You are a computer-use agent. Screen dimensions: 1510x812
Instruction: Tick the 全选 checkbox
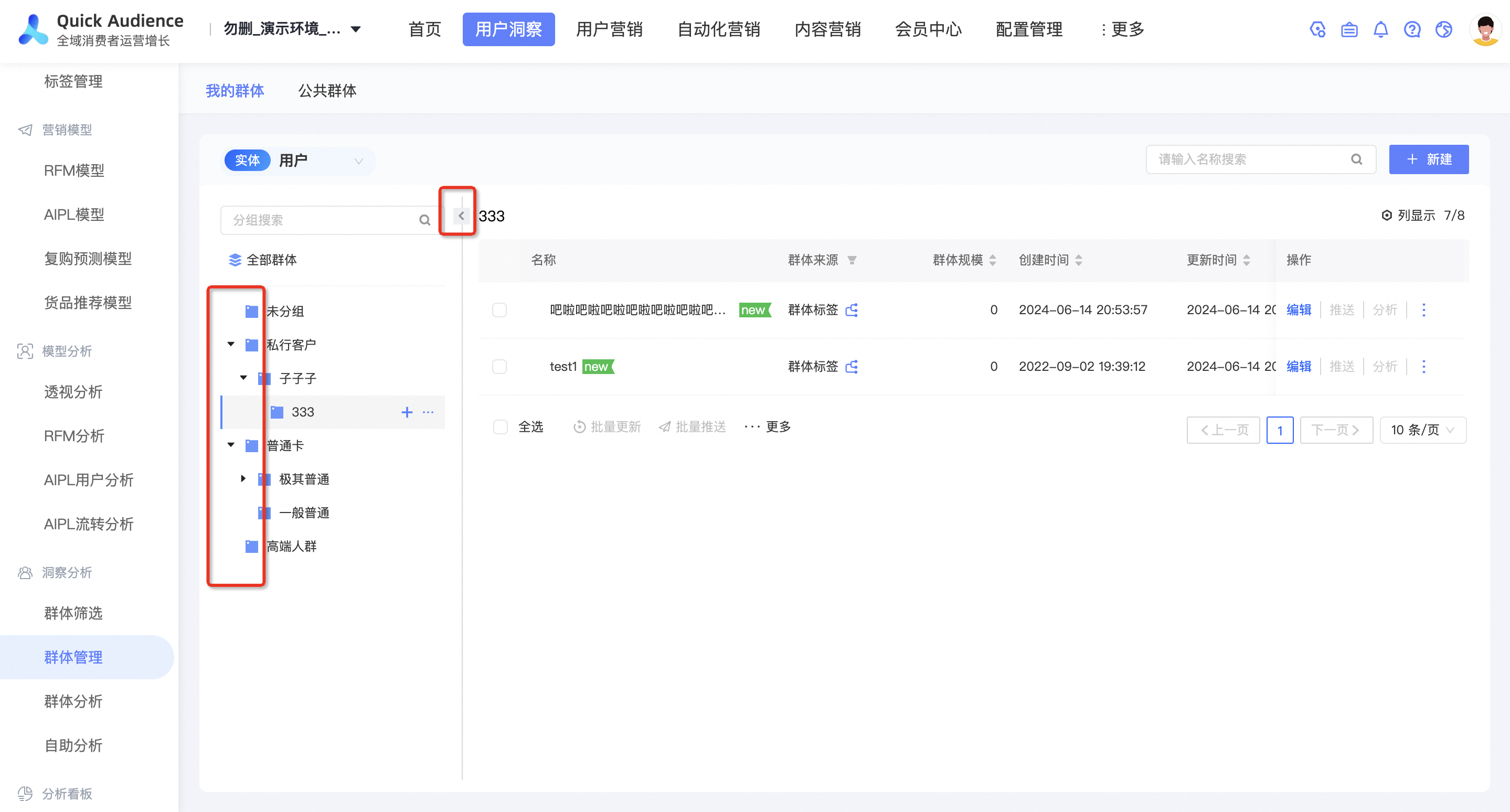point(500,427)
